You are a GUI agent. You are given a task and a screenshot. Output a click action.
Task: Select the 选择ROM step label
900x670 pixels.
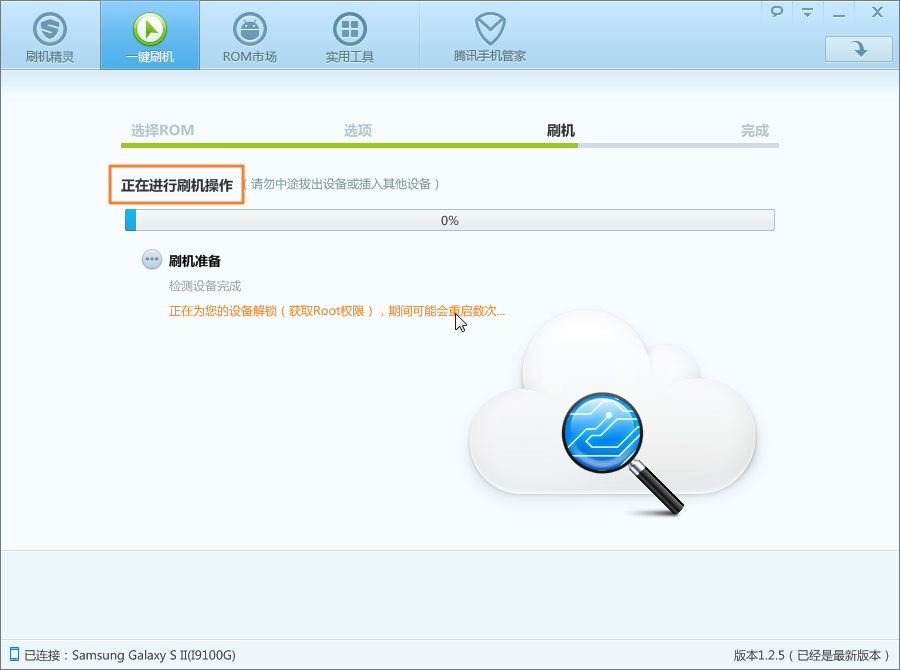[x=162, y=130]
